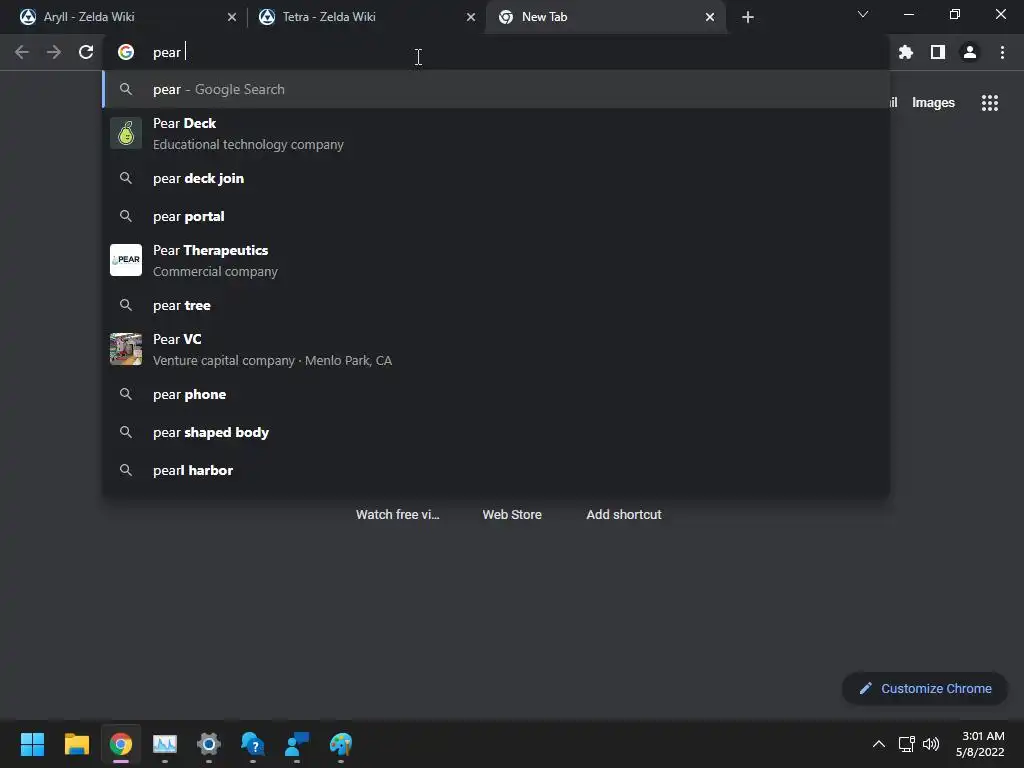Toggle the side panel icon
Screen dimensions: 1024x768
938,52
